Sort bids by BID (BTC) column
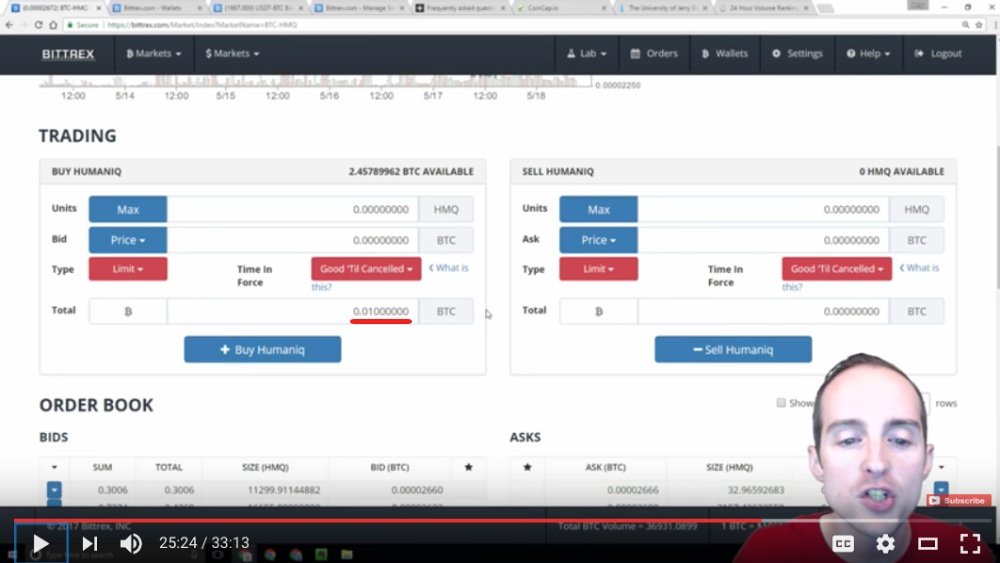1000x563 pixels. click(x=390, y=467)
